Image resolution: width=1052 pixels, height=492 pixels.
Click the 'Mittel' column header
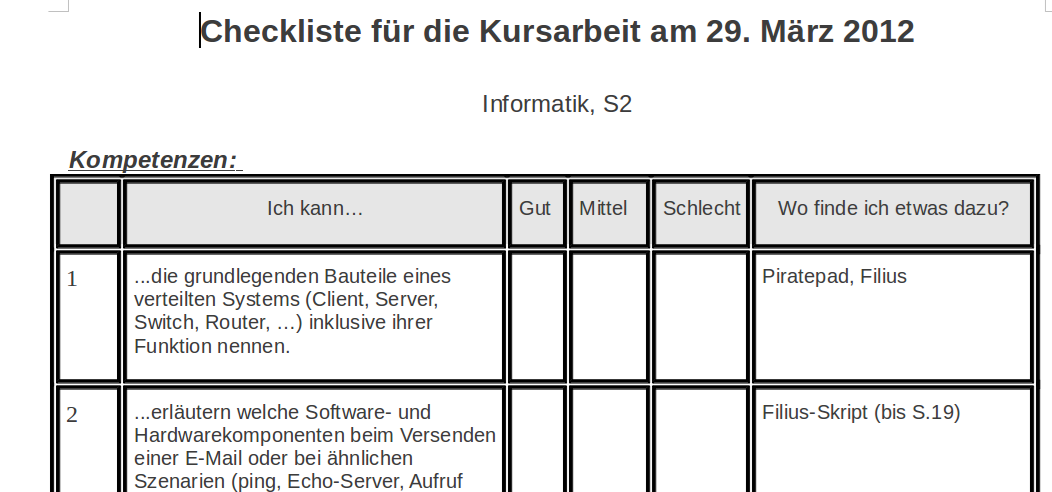click(603, 209)
